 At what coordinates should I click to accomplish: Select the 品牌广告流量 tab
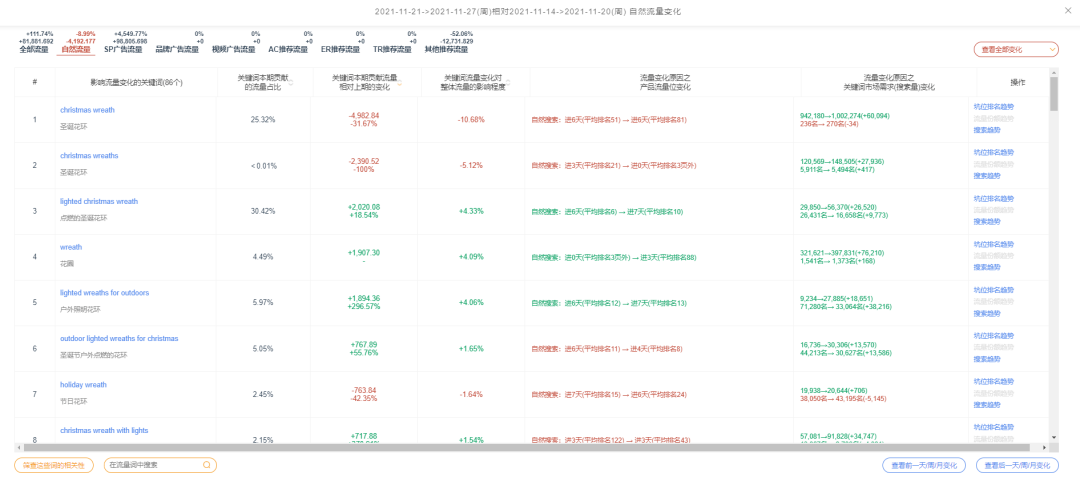pos(178,49)
